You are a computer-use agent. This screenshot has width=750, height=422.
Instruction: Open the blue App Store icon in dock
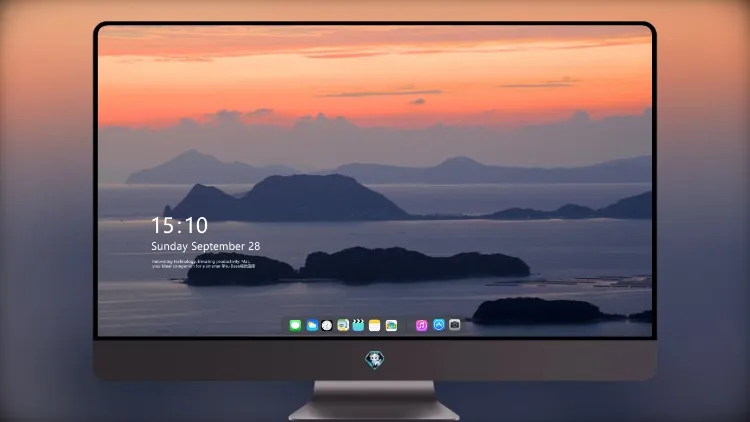(x=439, y=325)
